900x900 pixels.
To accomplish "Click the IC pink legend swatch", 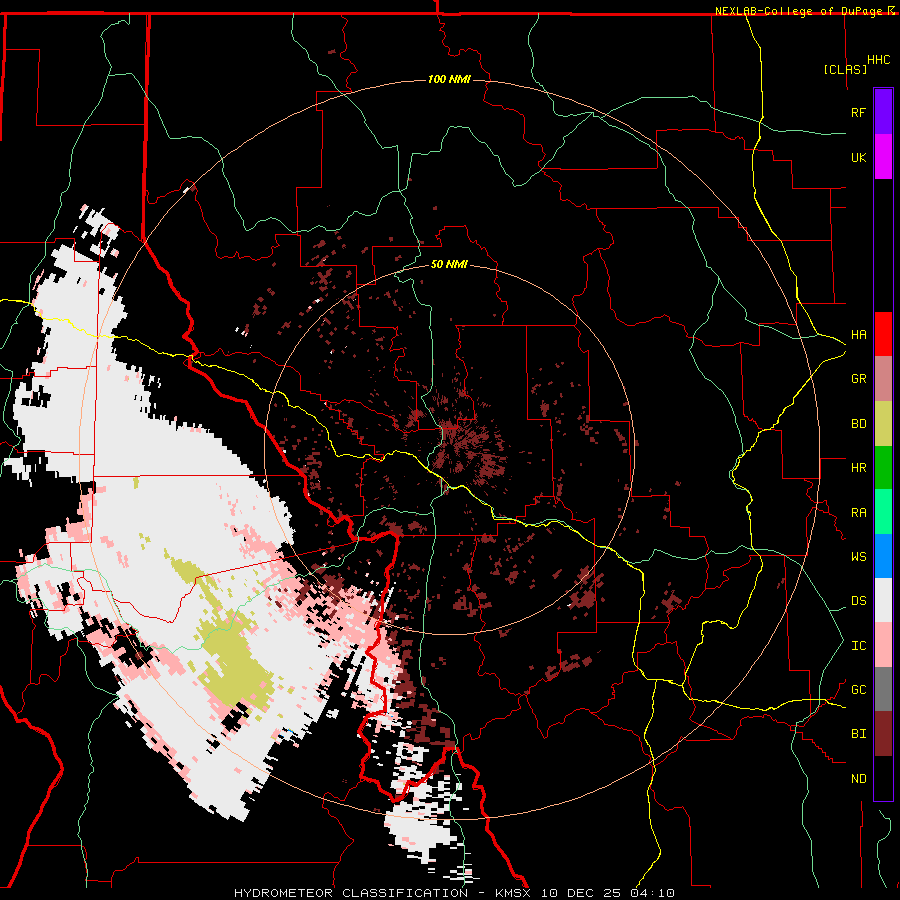I will pos(883,645).
